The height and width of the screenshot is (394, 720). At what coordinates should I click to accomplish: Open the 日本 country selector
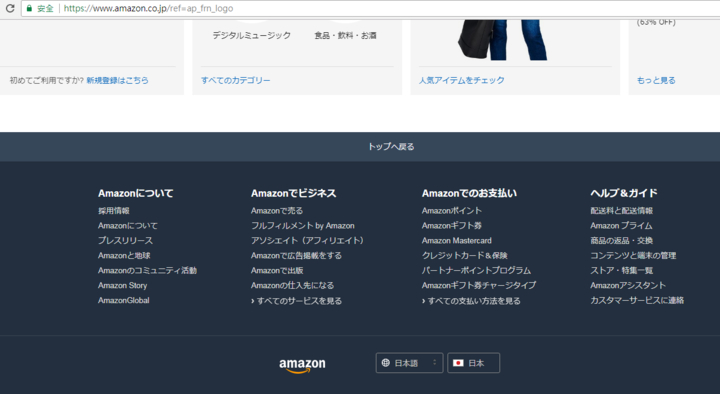[x=473, y=363]
